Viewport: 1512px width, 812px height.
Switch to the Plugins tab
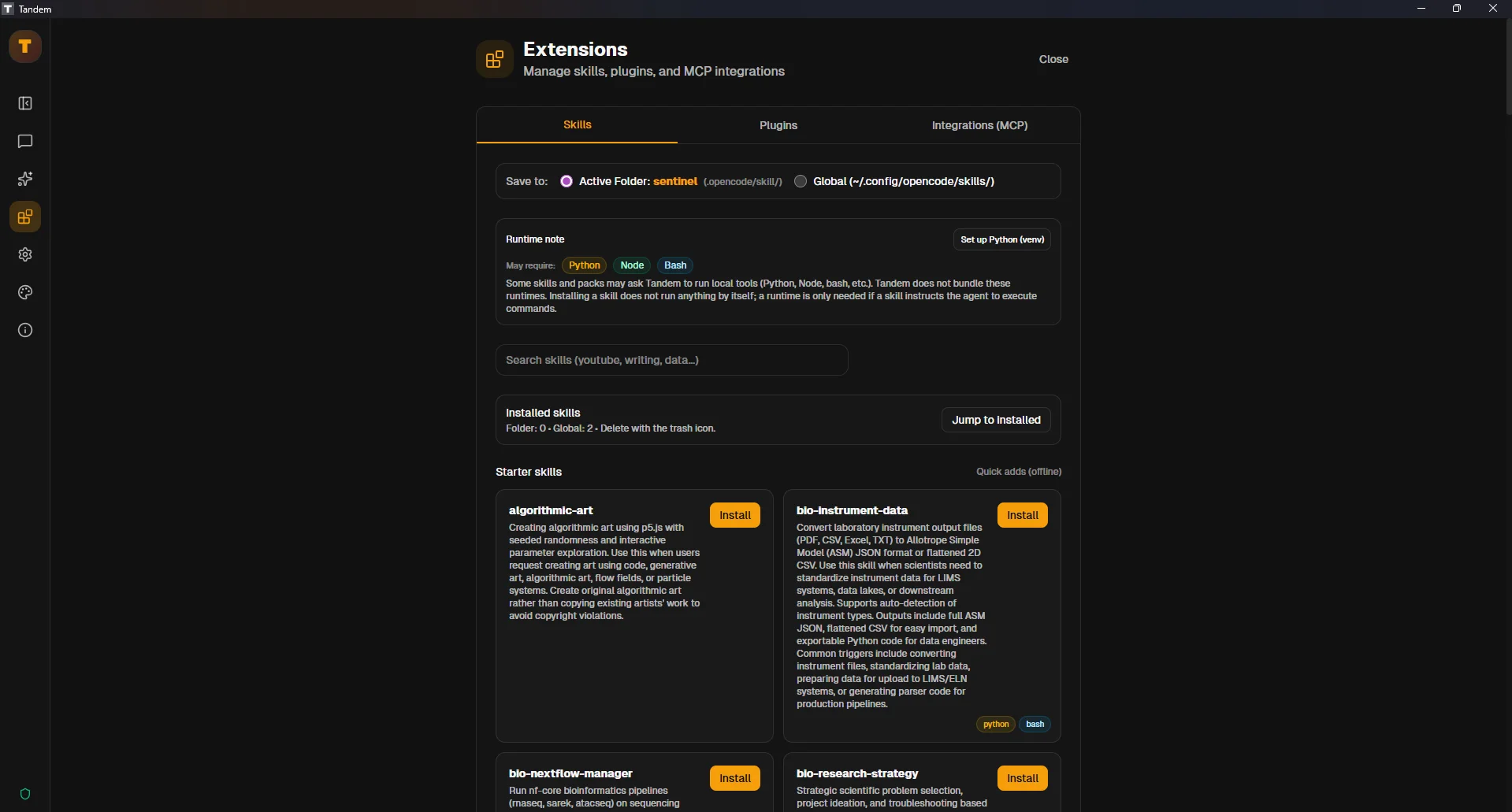click(778, 125)
